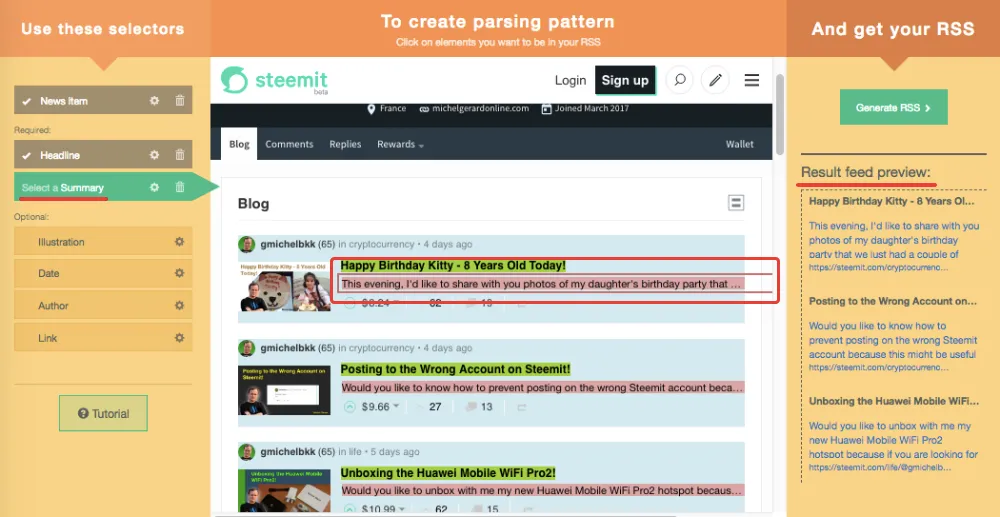Switch to the Replies tab
1000x517 pixels.
click(x=346, y=144)
